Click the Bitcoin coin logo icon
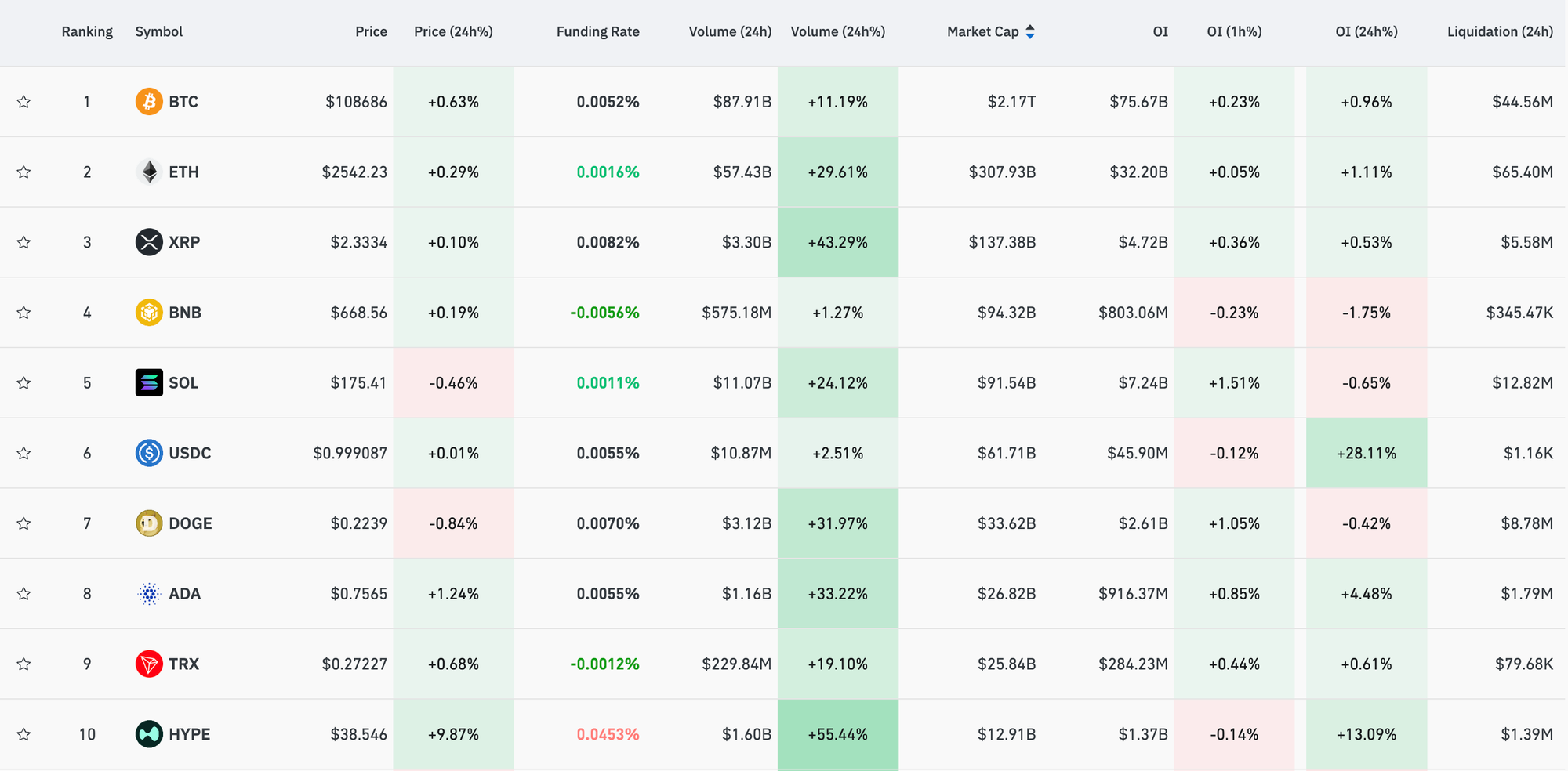This screenshot has width=1568, height=771. (149, 102)
